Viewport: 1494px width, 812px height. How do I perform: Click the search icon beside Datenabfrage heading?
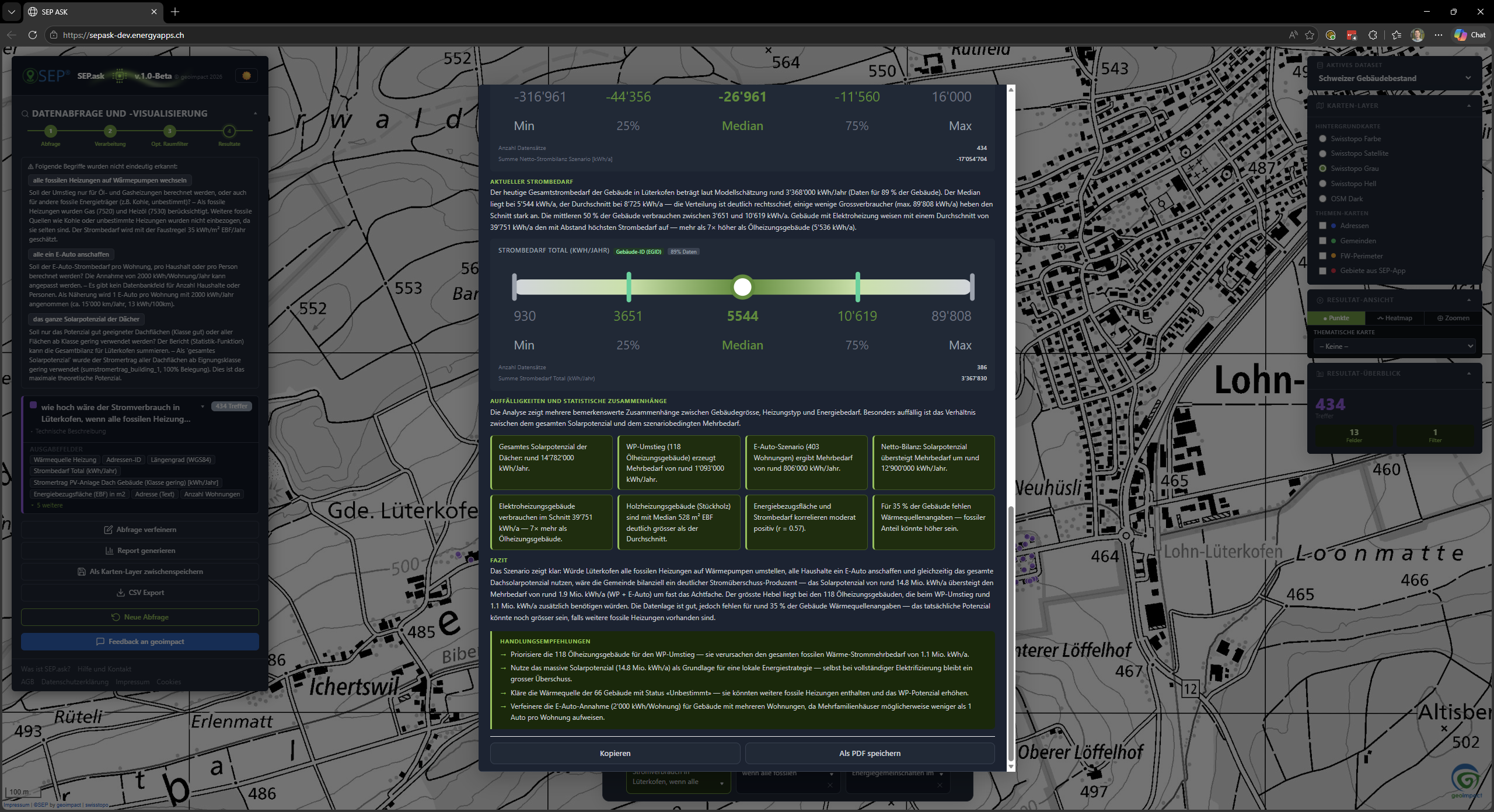click(x=25, y=114)
